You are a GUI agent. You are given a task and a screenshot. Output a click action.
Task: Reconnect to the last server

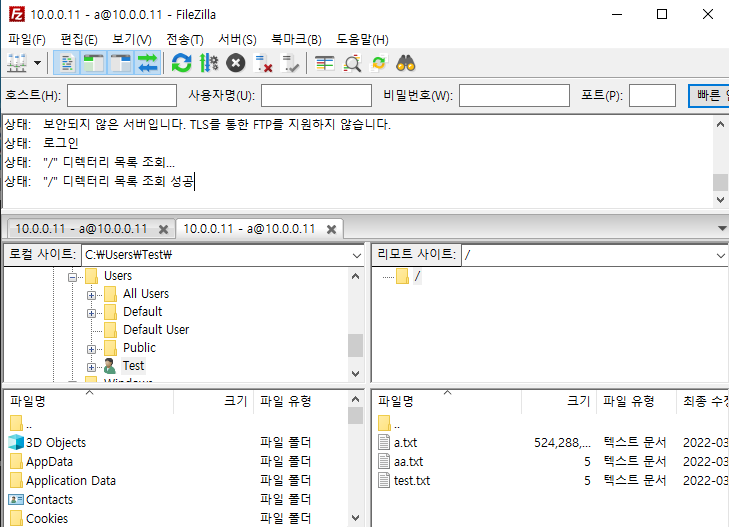coord(291,63)
